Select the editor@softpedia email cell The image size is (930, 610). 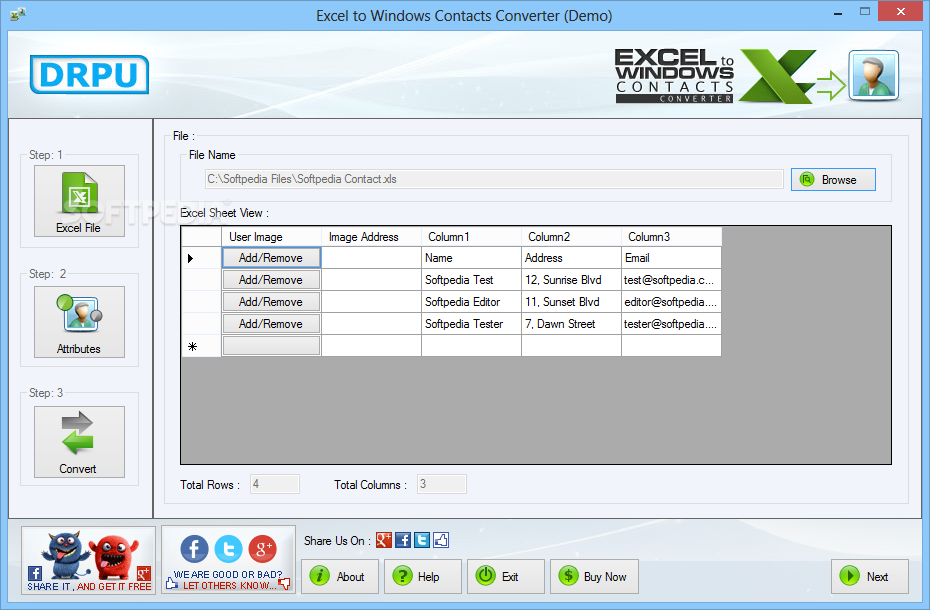pos(671,302)
